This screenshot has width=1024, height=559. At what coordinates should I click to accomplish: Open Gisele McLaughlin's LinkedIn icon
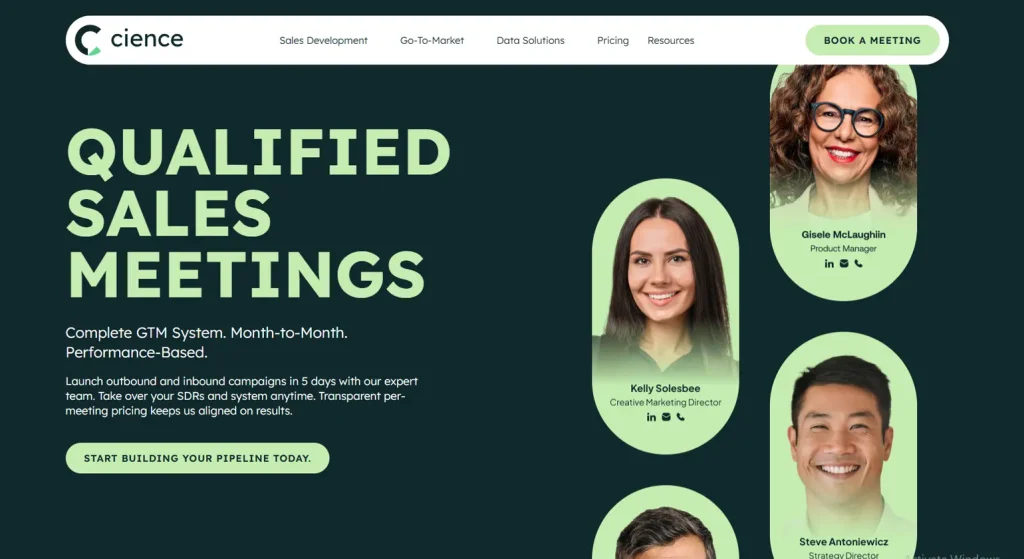pyautogui.click(x=829, y=264)
